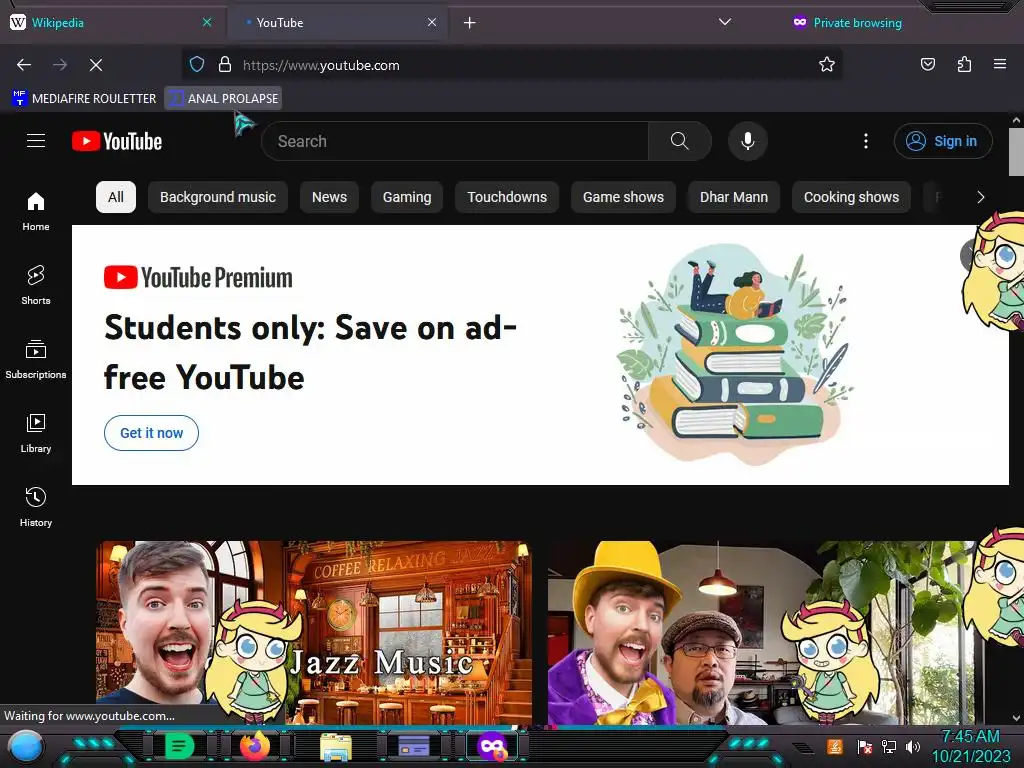Click the YouTube logo
1024x768 pixels.
click(117, 141)
